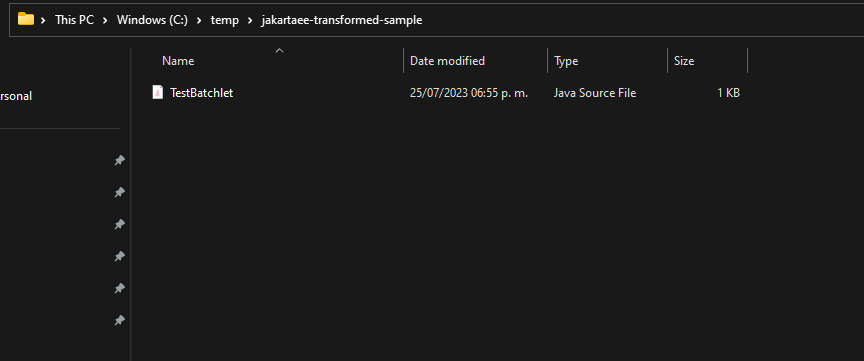Click the fourth pin icon in the sidebar

coord(119,256)
